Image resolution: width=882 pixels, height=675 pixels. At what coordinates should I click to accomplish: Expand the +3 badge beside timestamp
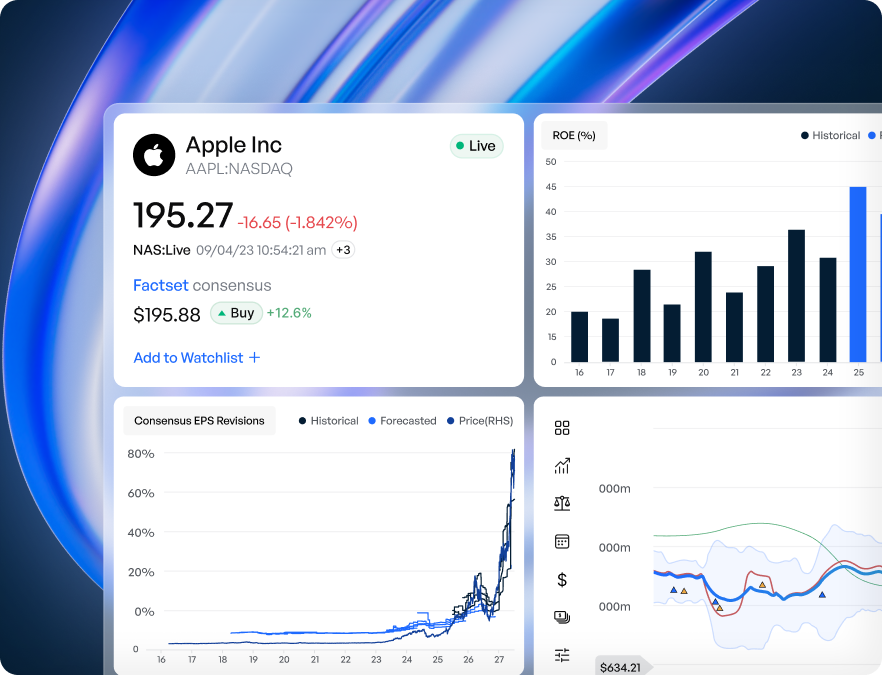pyautogui.click(x=343, y=250)
